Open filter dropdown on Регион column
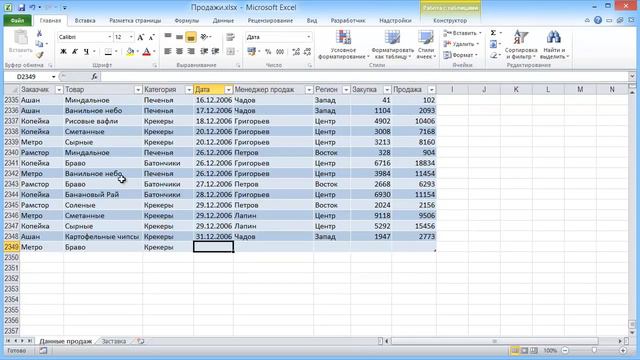 click(x=346, y=89)
